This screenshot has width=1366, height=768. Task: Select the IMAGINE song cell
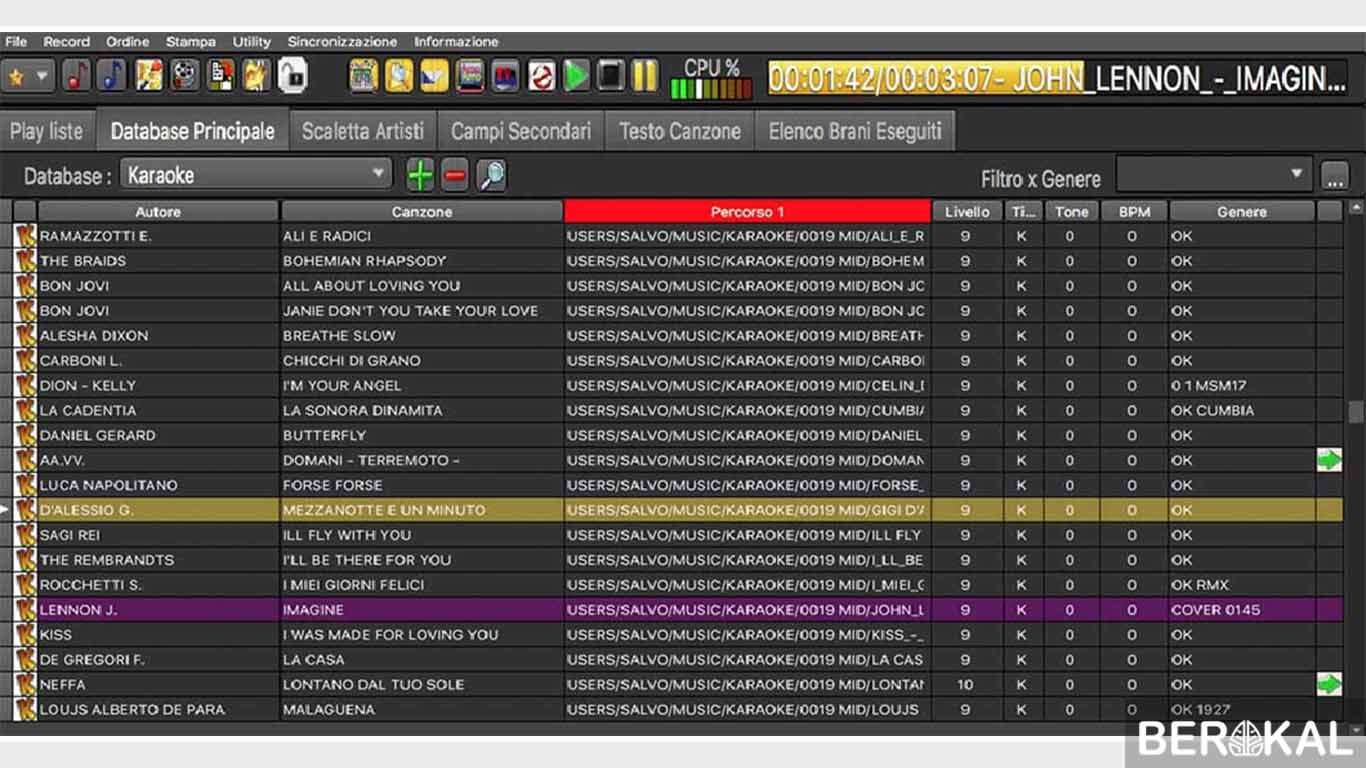[422, 610]
